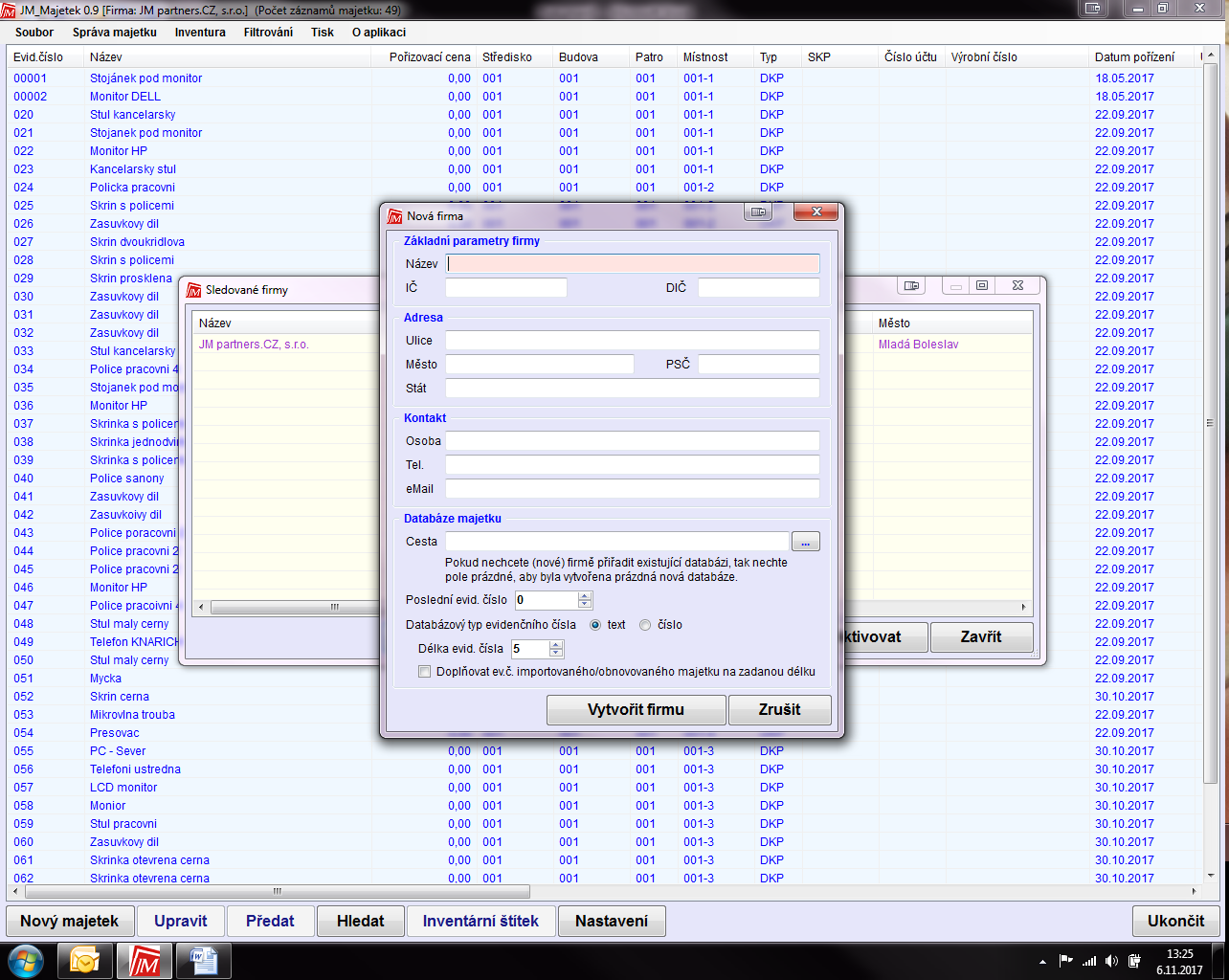Image resolution: width=1229 pixels, height=980 pixels.
Task: Open the Word document icon in the taskbar
Action: pos(203,960)
